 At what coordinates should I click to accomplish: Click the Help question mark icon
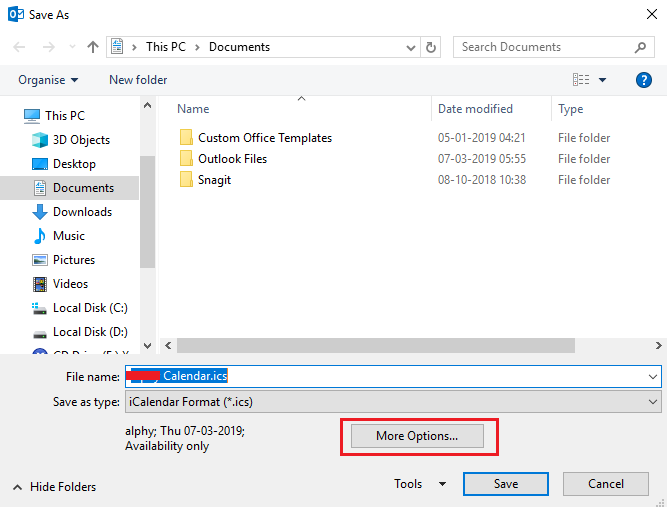click(644, 80)
